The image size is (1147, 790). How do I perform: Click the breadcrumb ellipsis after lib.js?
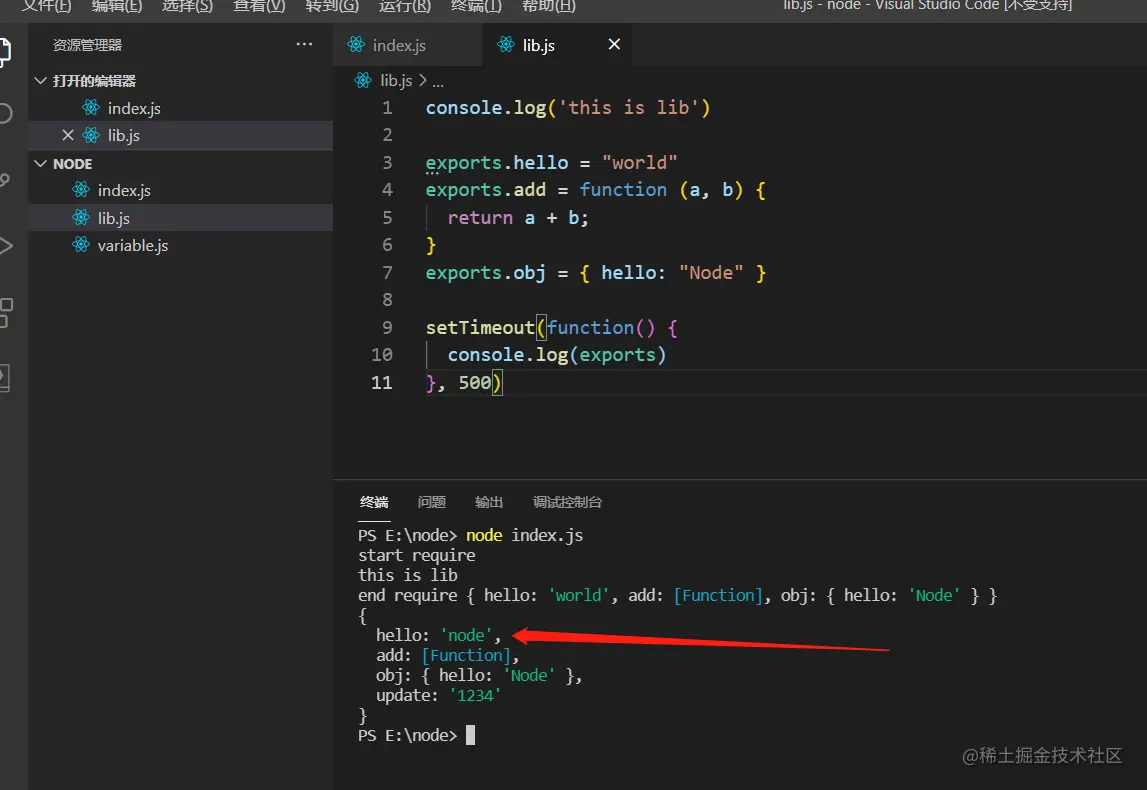[437, 82]
